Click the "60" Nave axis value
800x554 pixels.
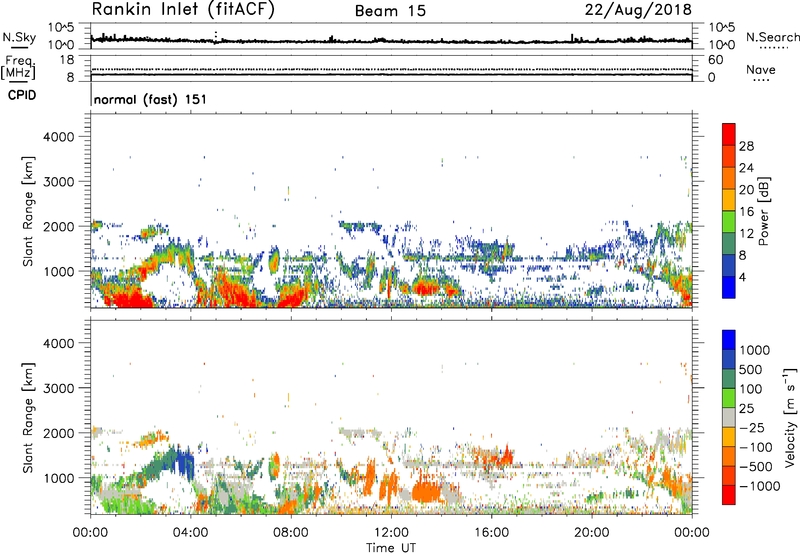pos(715,60)
